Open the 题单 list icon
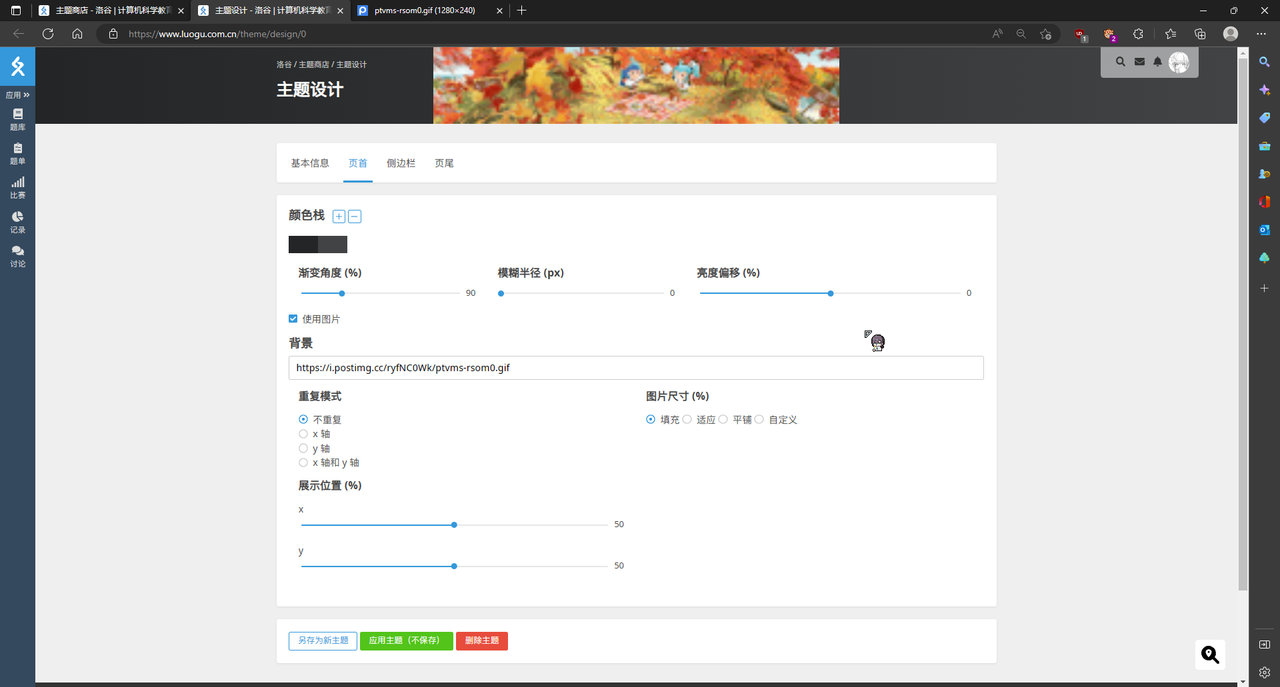Image resolution: width=1280 pixels, height=687 pixels. tap(17, 148)
